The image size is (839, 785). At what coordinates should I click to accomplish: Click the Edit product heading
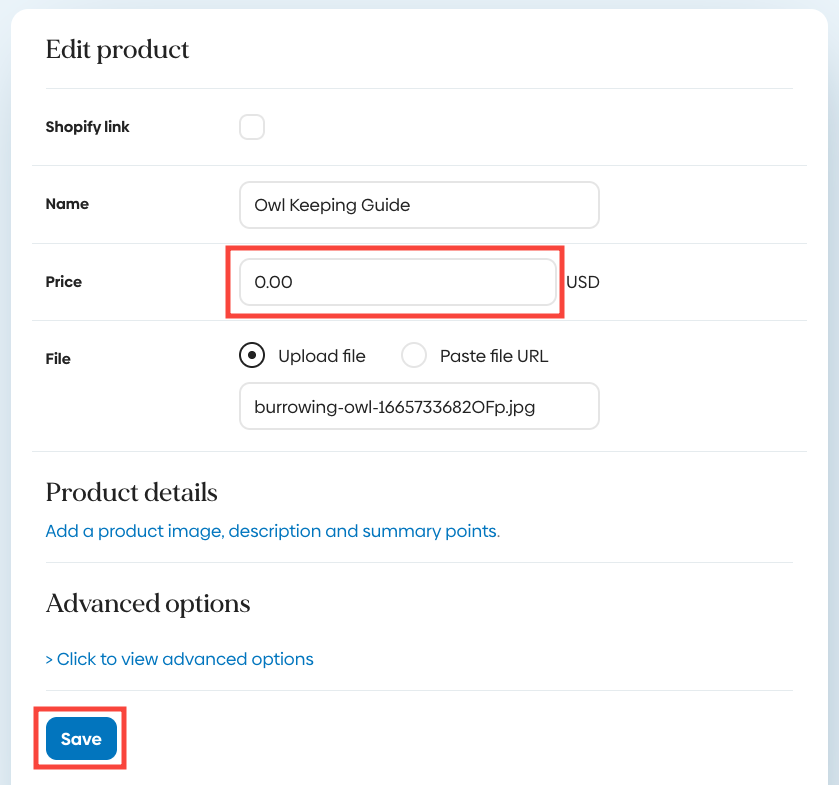tap(117, 49)
